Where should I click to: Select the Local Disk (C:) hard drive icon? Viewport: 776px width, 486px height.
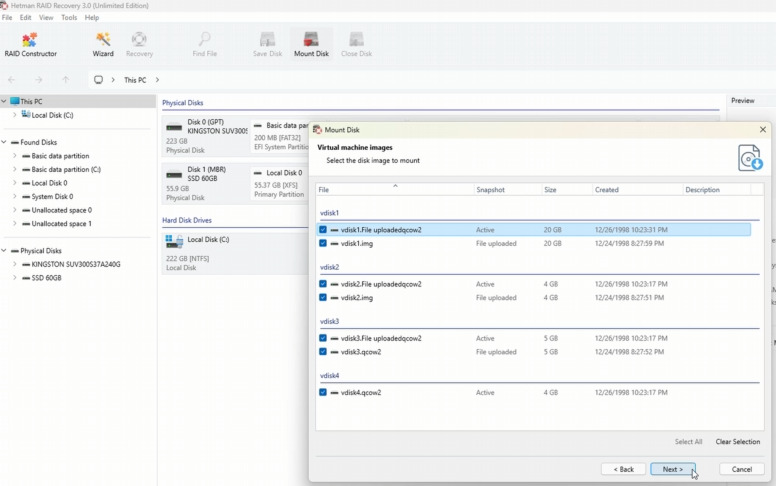[x=174, y=242]
